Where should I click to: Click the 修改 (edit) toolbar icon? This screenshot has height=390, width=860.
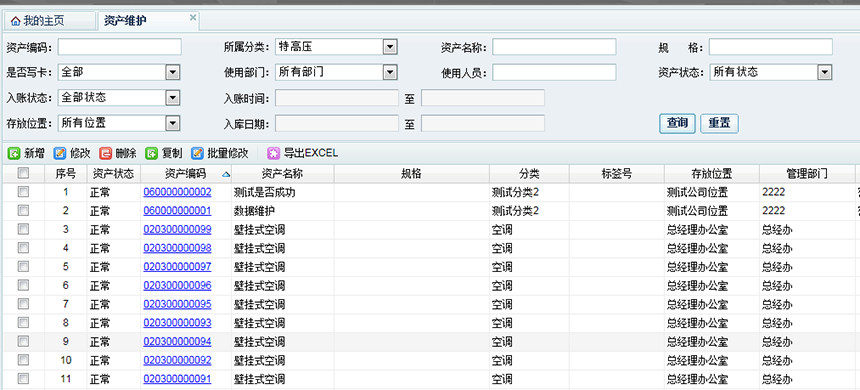coord(60,153)
